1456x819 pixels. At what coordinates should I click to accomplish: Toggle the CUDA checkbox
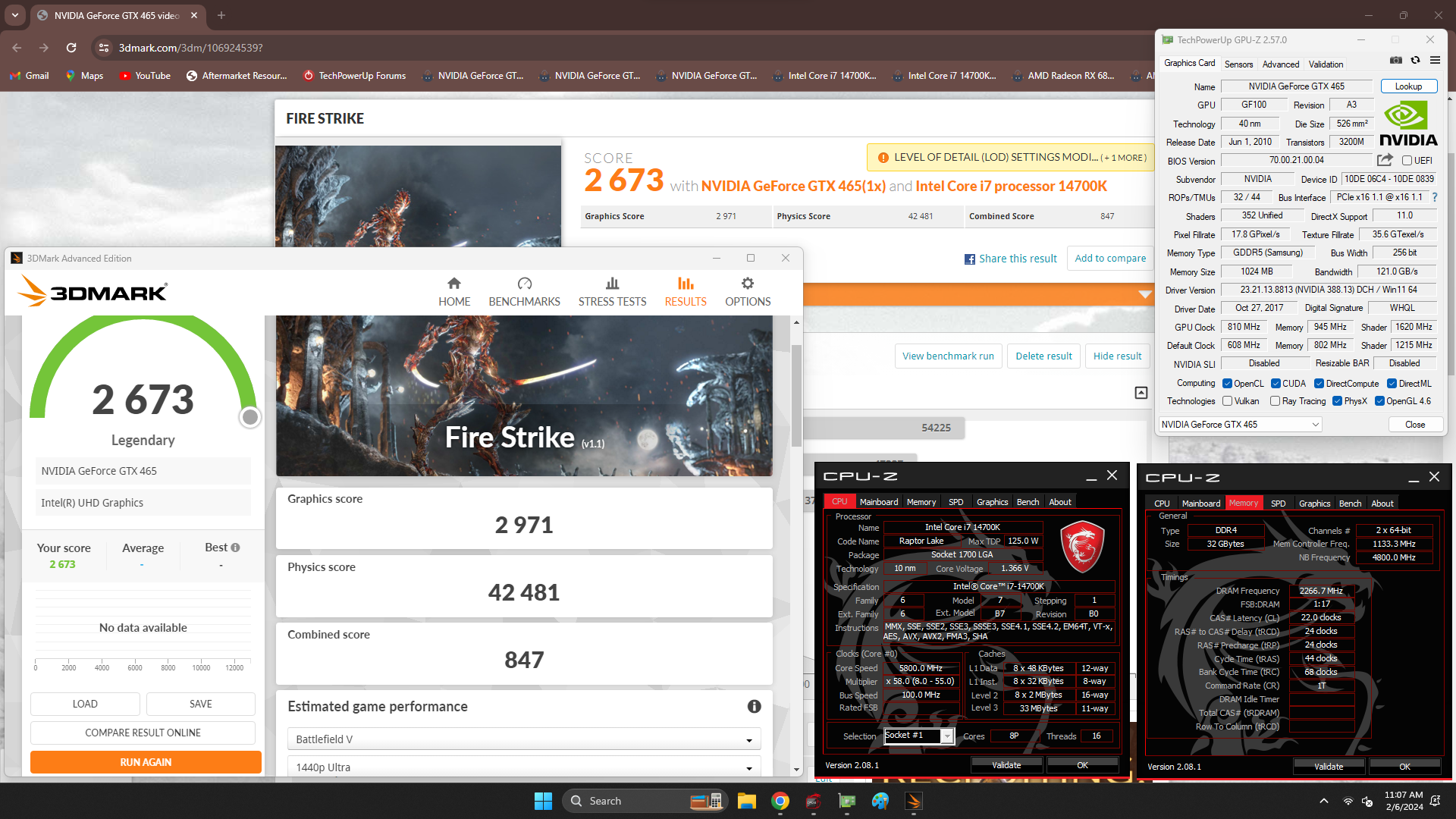(x=1276, y=384)
